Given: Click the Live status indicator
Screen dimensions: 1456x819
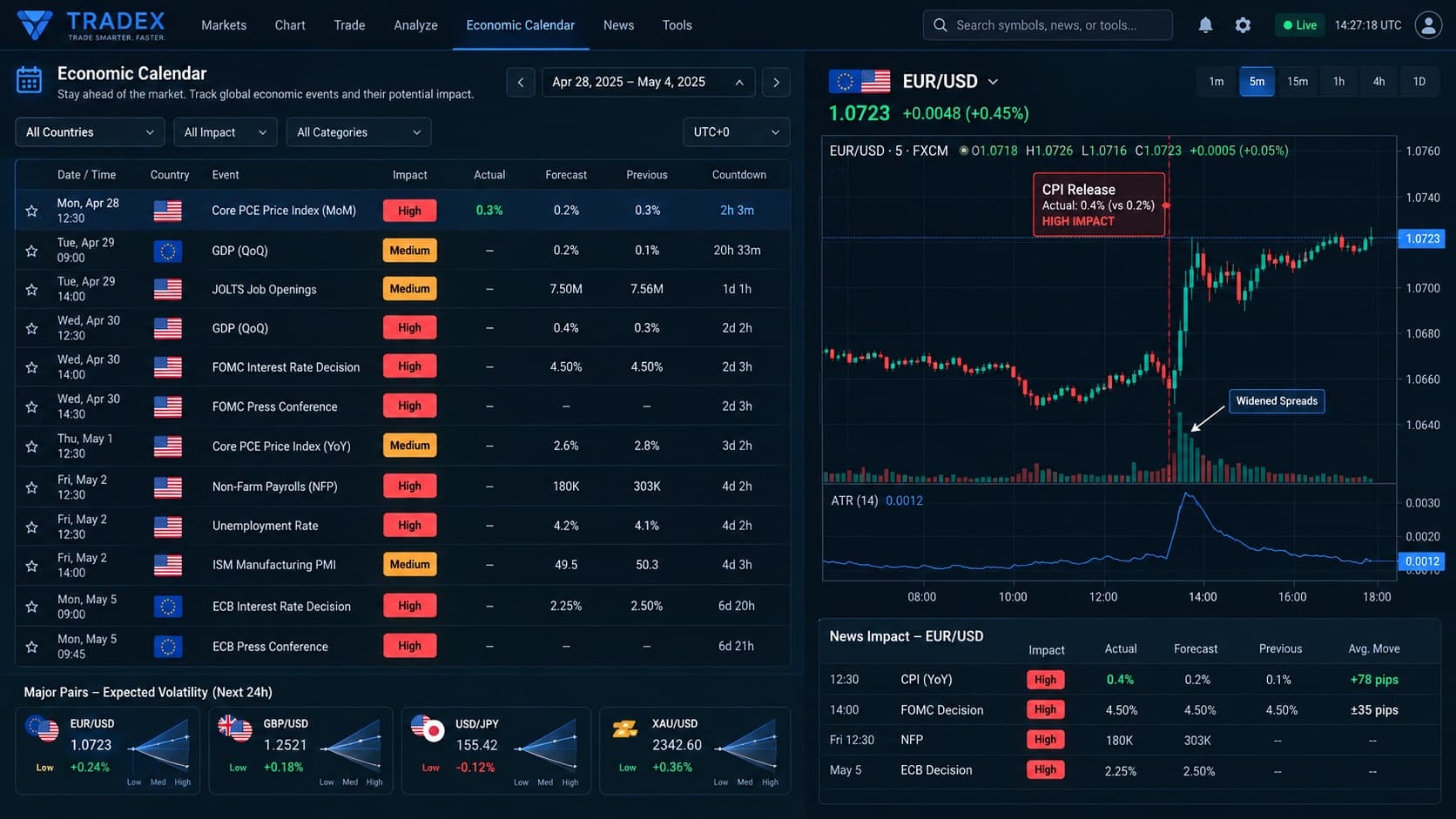Looking at the screenshot, I should point(1299,25).
